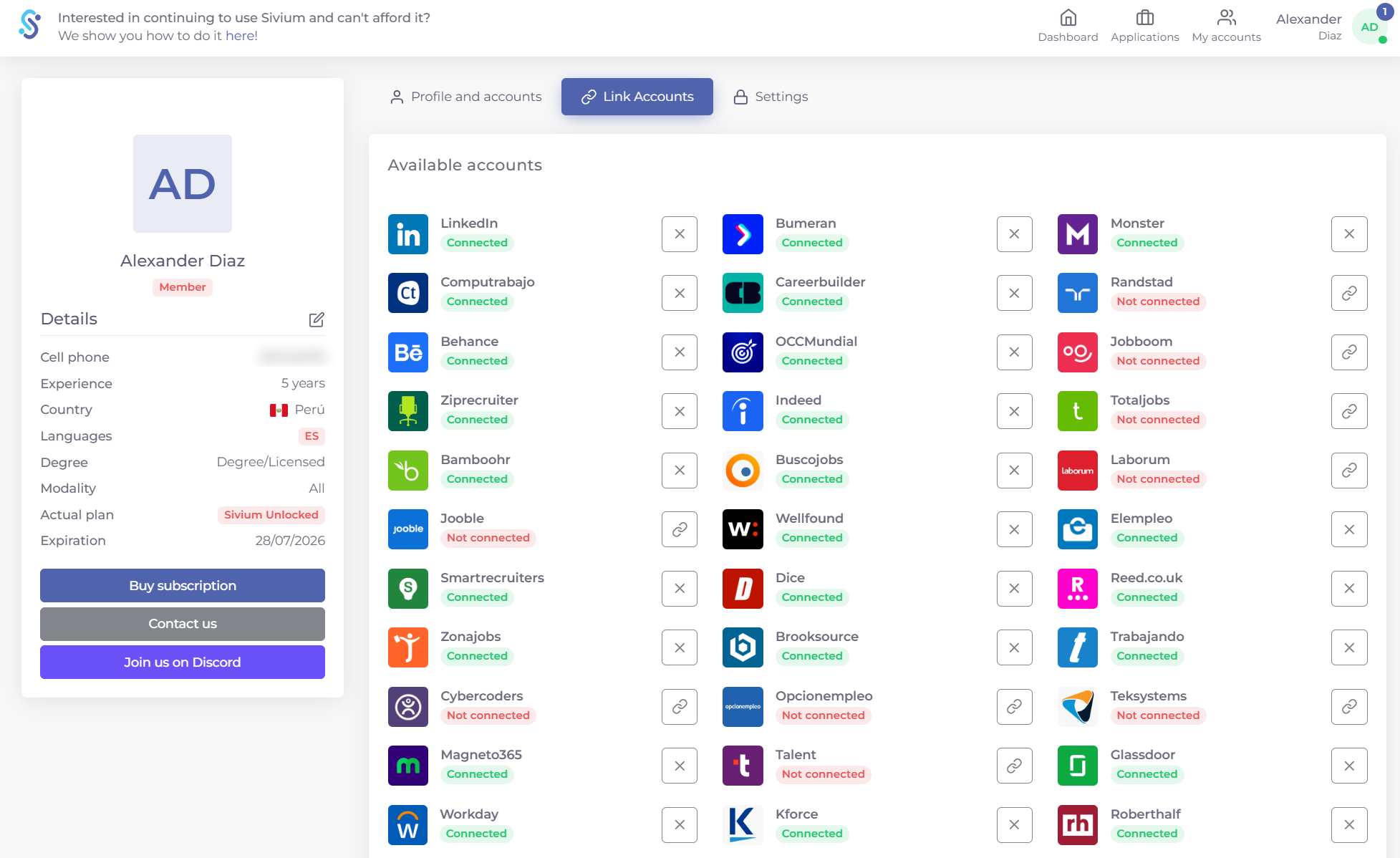The width and height of the screenshot is (1400, 858).
Task: Disconnect the Workday account
Action: pyautogui.click(x=680, y=825)
